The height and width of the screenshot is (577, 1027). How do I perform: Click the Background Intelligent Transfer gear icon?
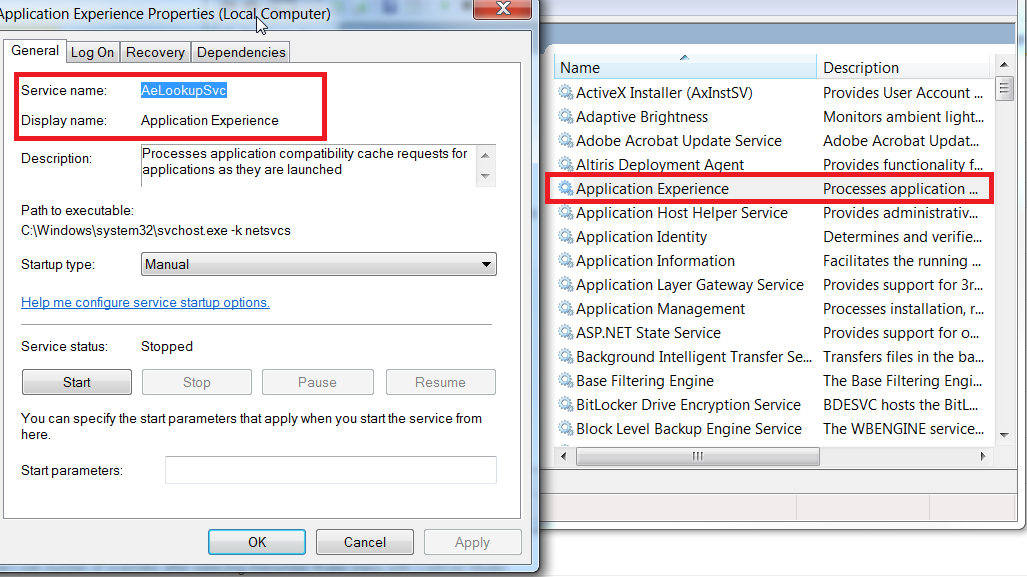565,356
